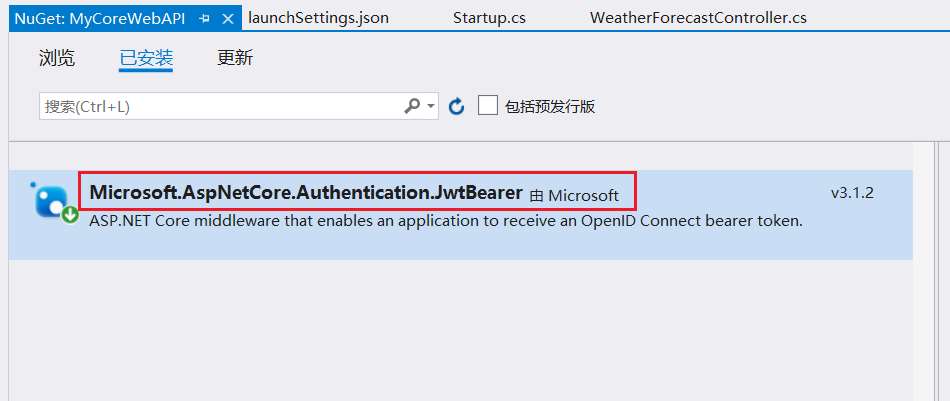Click the NuGet: MyCoreWebAPI tab title
This screenshot has height=401, width=950.
point(100,18)
